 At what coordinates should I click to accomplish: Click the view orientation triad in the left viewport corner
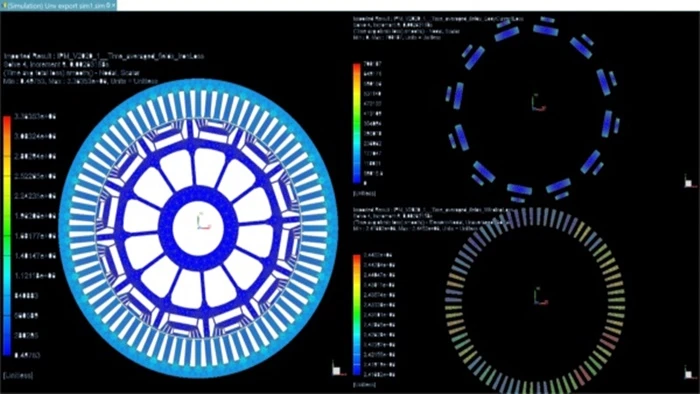tap(338, 369)
